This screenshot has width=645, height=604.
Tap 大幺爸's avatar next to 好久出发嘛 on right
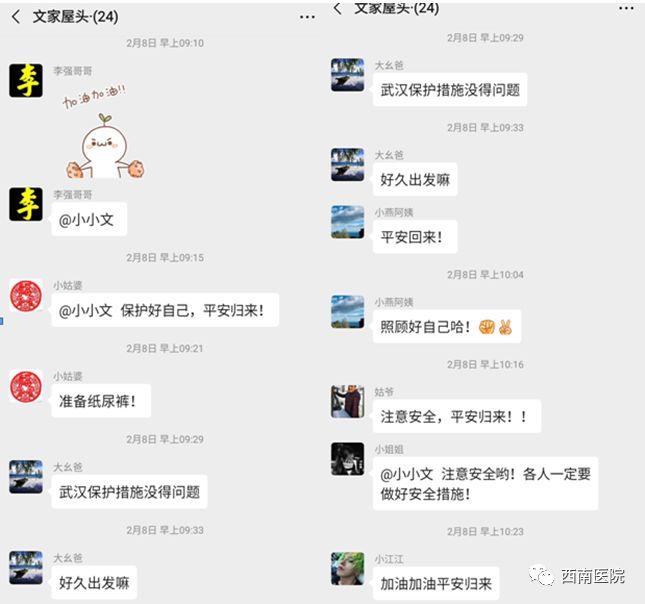pos(348,165)
